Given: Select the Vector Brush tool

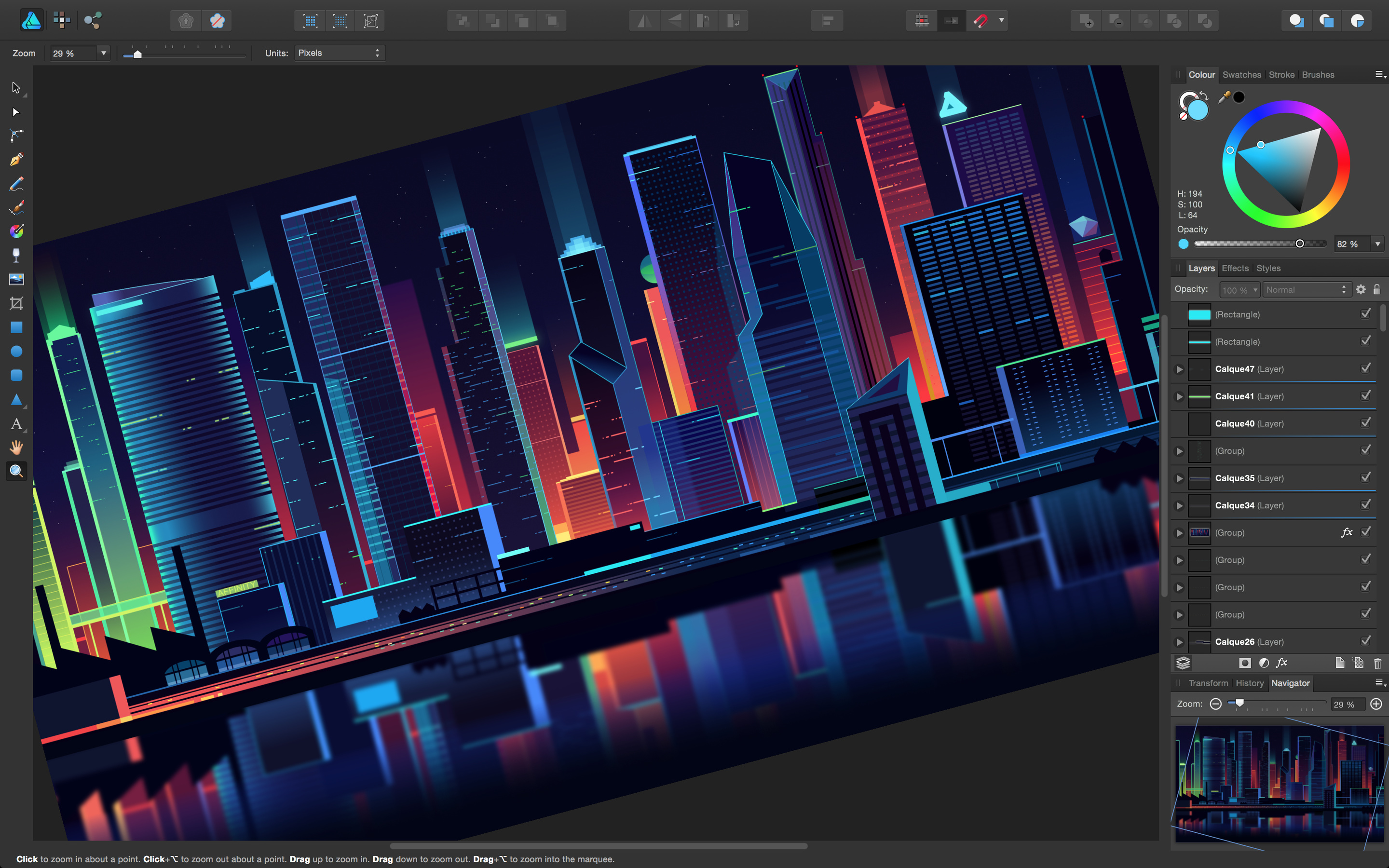Looking at the screenshot, I should click(16, 208).
